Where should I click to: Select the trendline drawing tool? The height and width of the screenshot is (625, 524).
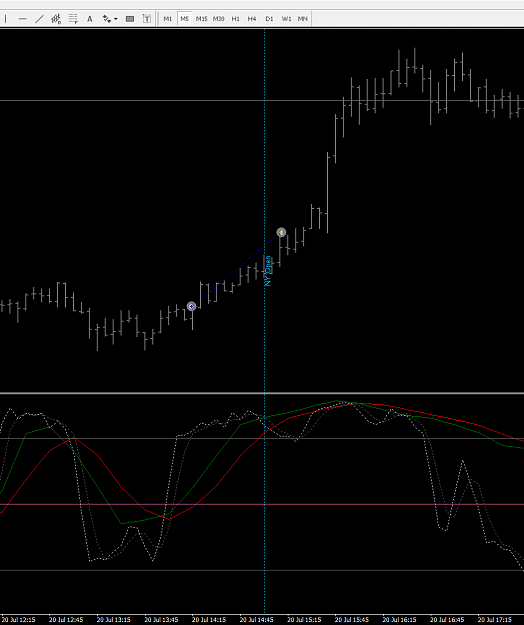[x=39, y=19]
